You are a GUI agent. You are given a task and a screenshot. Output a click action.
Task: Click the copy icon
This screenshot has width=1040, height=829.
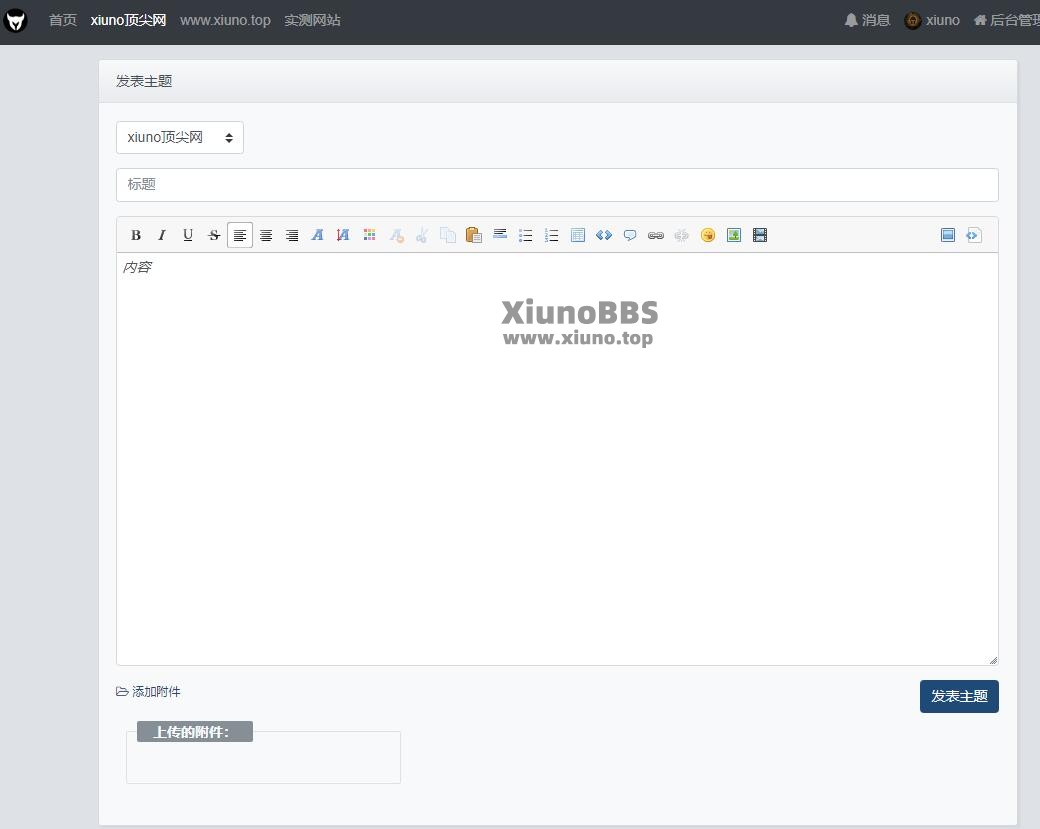point(448,235)
